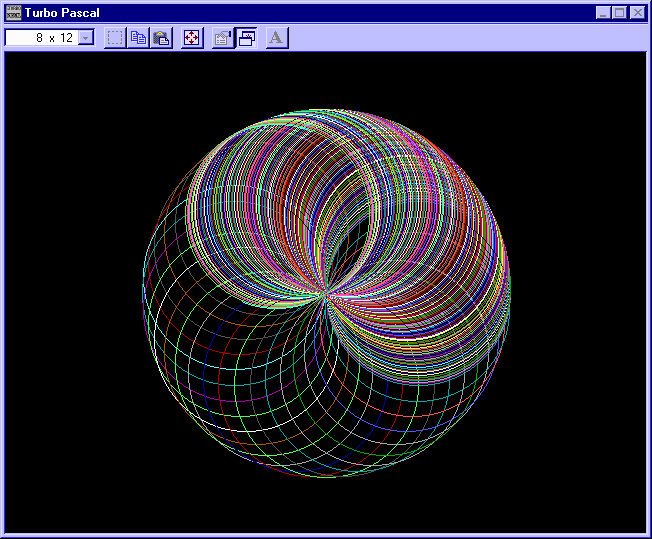
Task: Minimize the Turbo Pascal window
Action: pos(603,13)
